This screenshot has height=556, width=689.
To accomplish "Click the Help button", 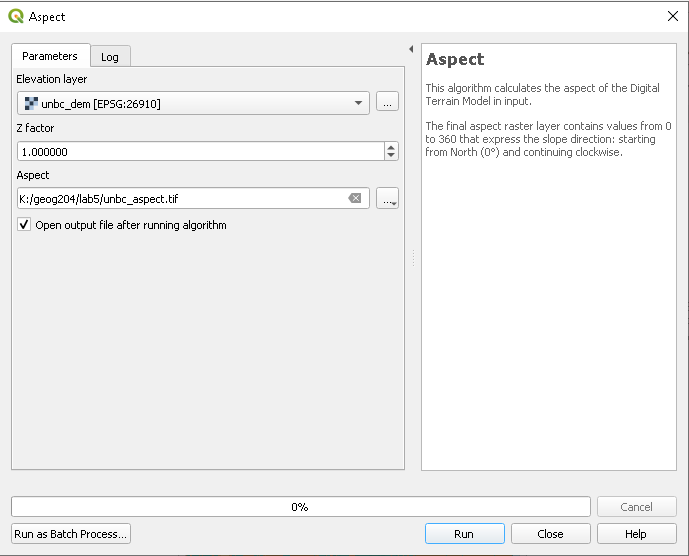I will [636, 534].
